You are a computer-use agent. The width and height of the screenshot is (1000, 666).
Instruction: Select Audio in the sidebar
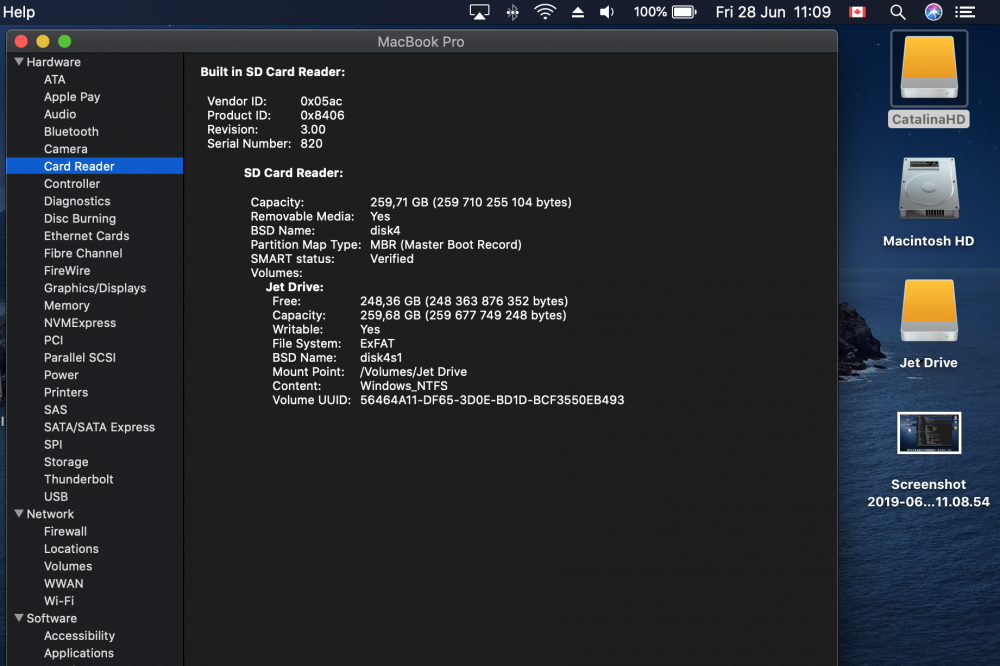point(60,114)
